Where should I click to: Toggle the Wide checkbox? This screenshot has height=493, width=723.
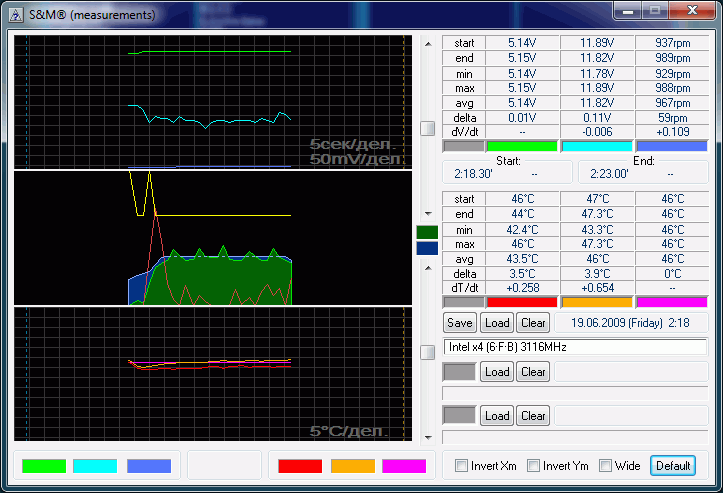605,465
